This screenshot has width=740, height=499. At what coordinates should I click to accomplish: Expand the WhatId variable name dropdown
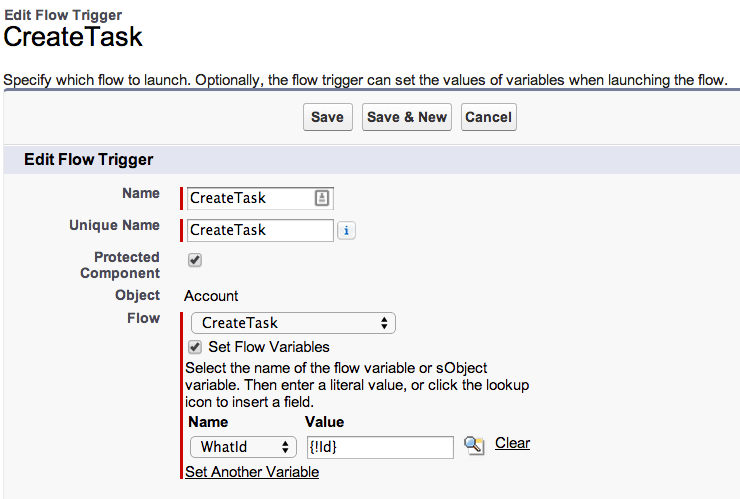243,447
